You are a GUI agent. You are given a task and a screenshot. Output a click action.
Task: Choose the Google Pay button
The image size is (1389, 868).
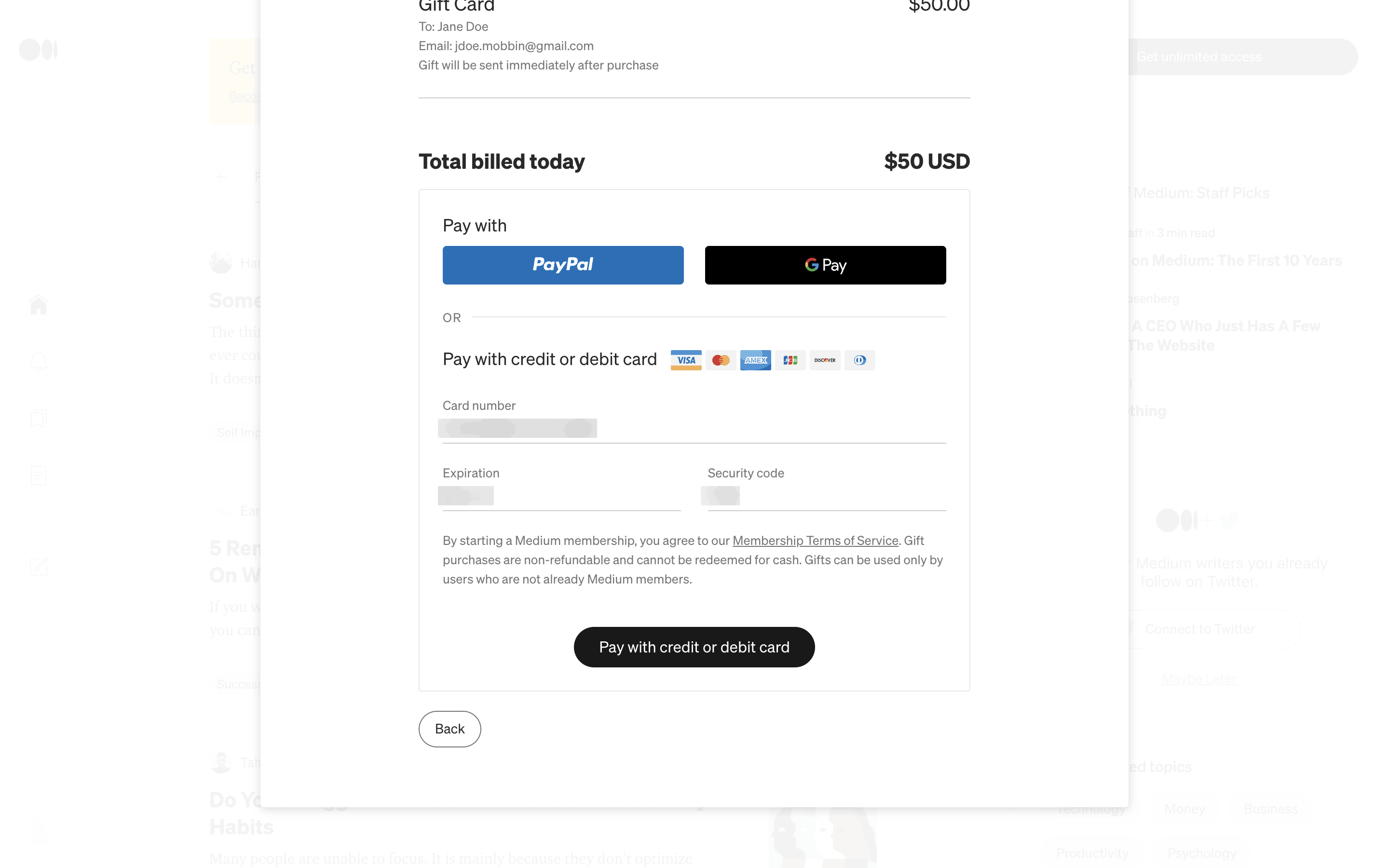[825, 265]
